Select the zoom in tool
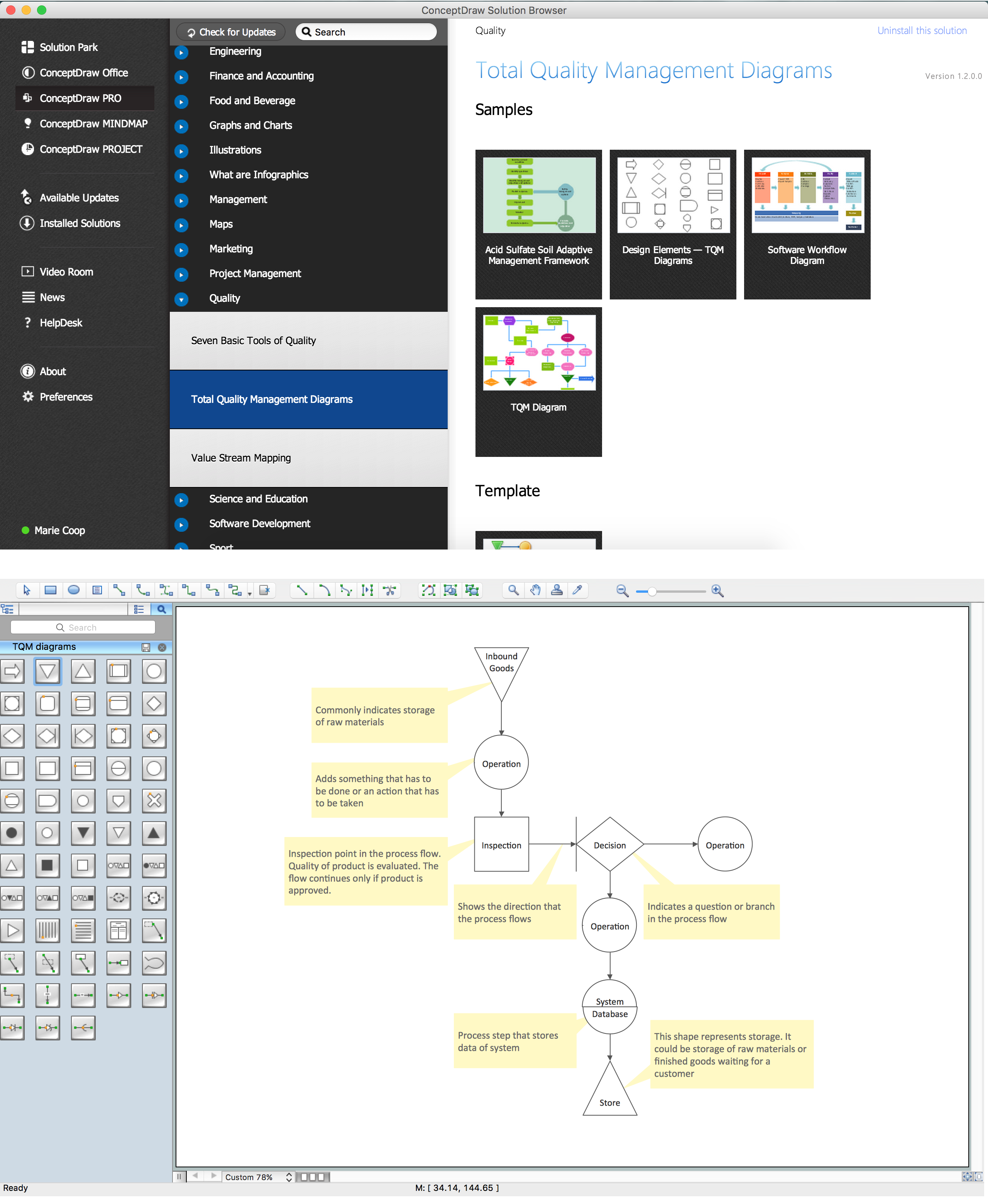This screenshot has height=1204, width=988. pos(723,591)
